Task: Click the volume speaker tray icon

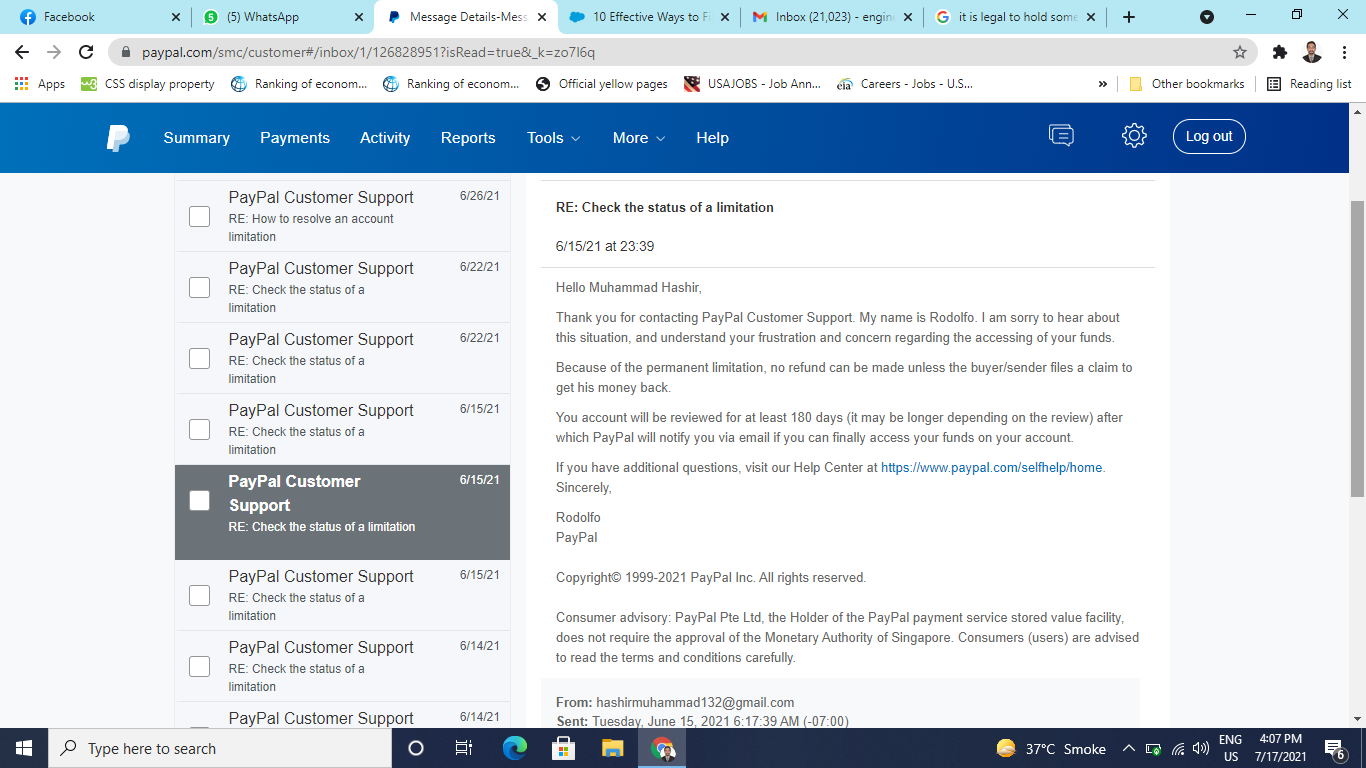Action: [x=1201, y=748]
